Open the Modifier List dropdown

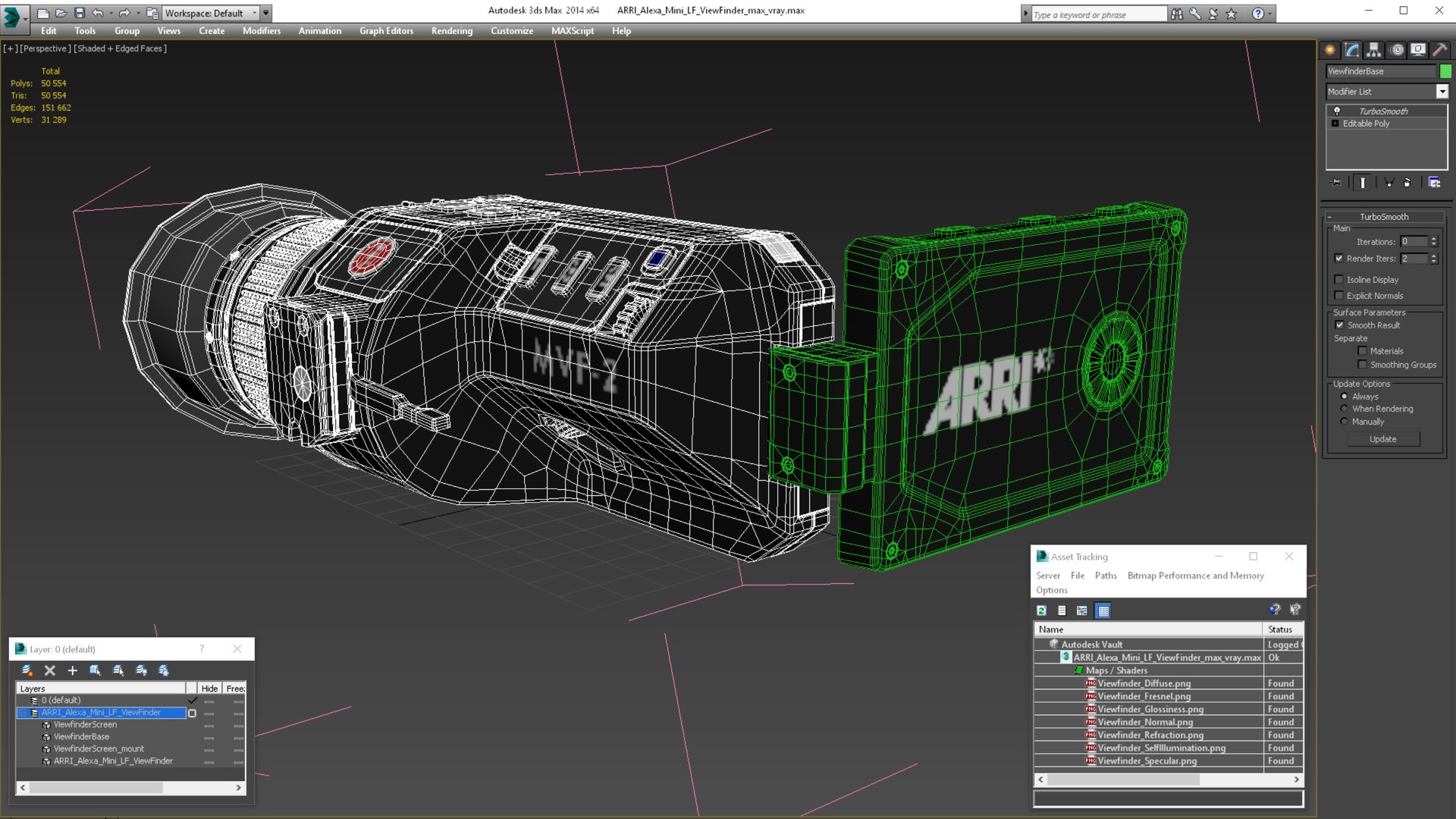click(x=1442, y=92)
